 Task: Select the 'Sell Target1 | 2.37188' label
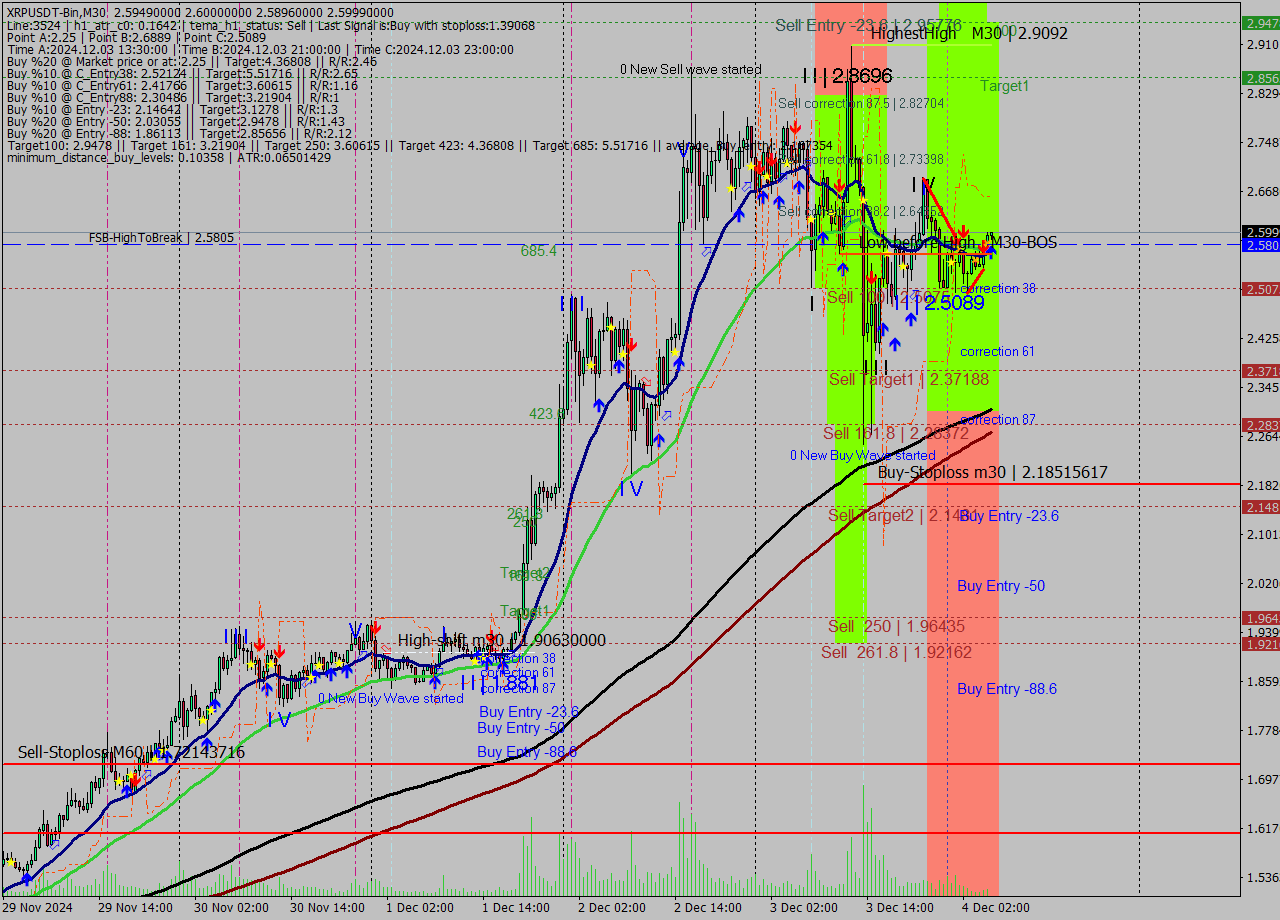pyautogui.click(x=909, y=379)
